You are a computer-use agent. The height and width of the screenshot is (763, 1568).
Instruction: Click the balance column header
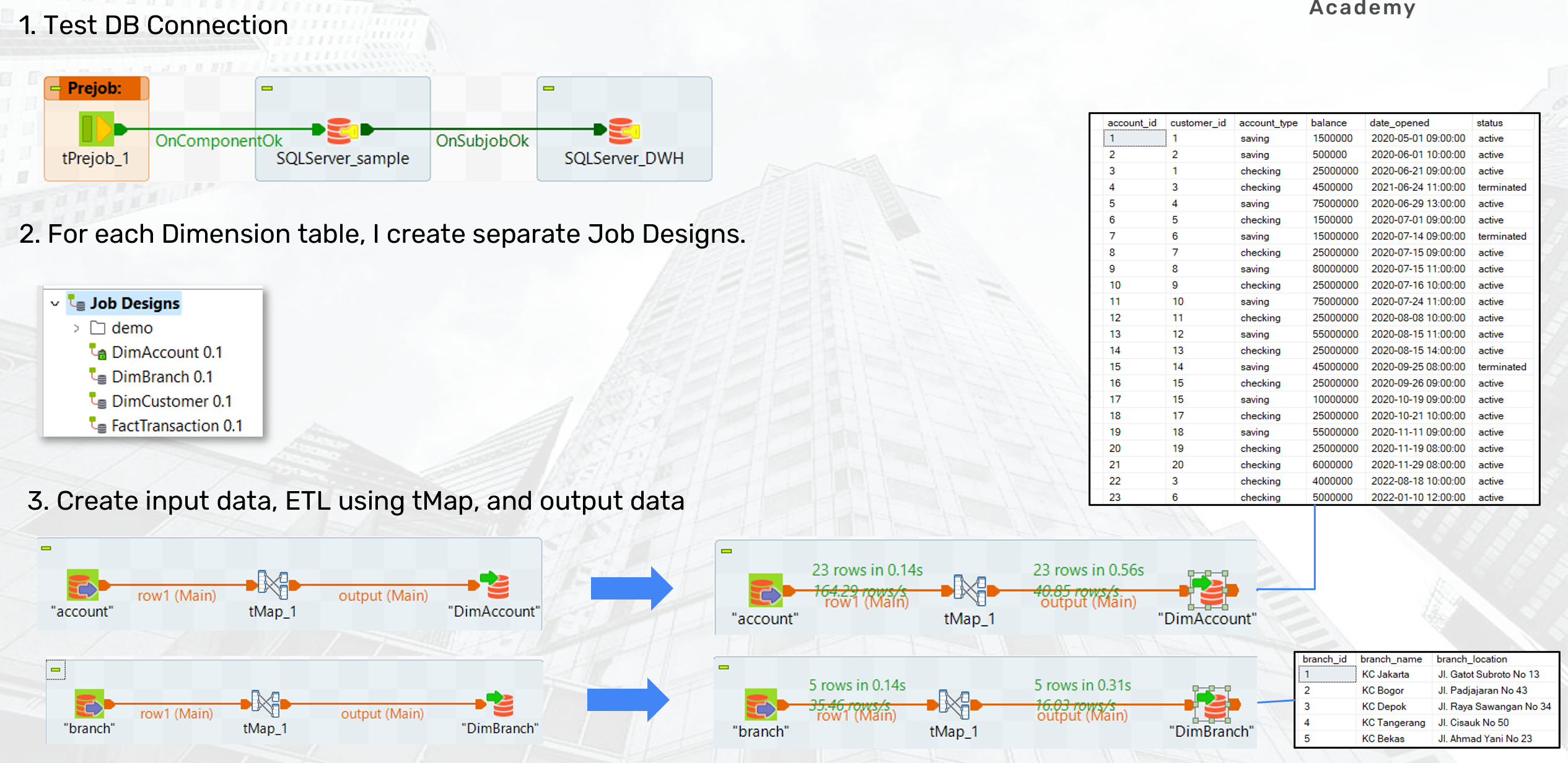click(1328, 123)
